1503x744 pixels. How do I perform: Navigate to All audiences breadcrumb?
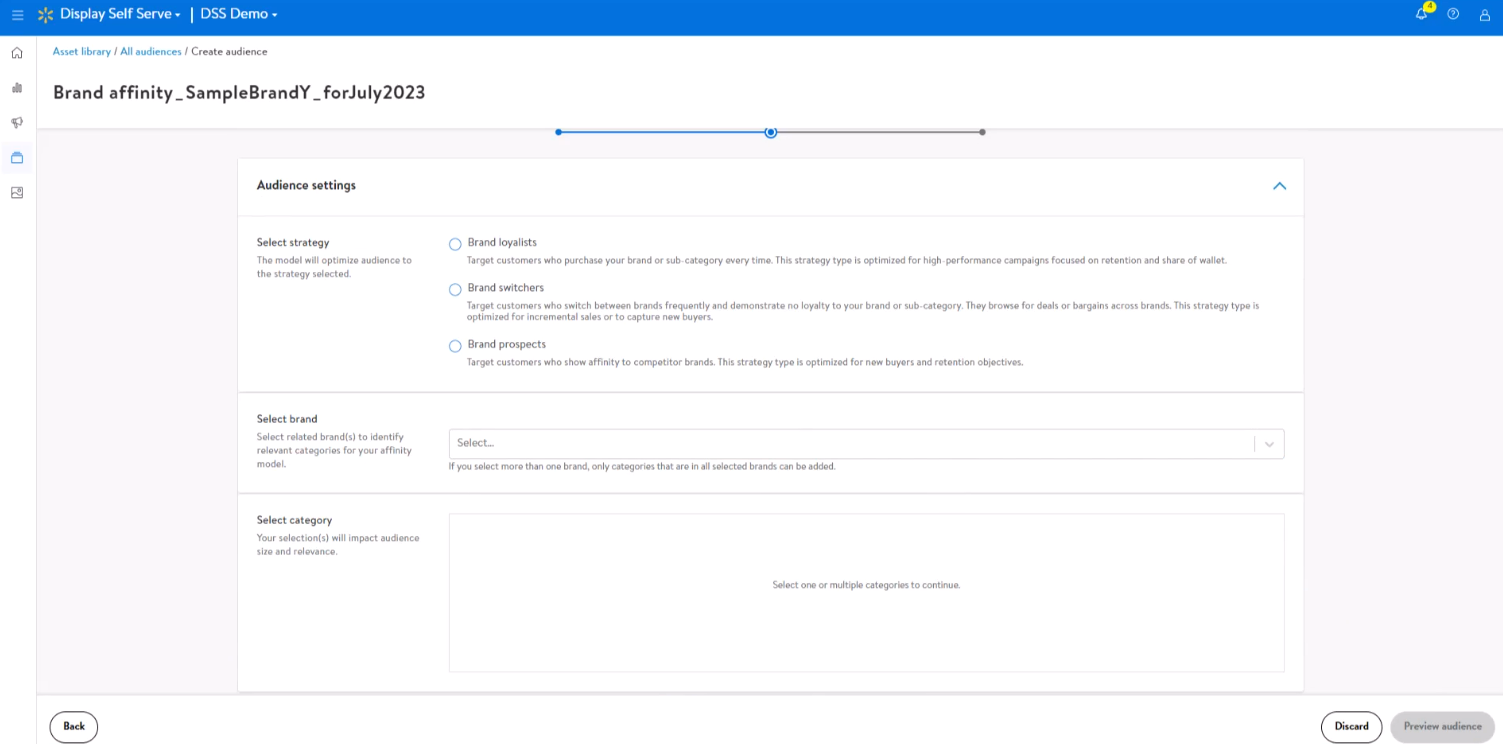coord(151,52)
